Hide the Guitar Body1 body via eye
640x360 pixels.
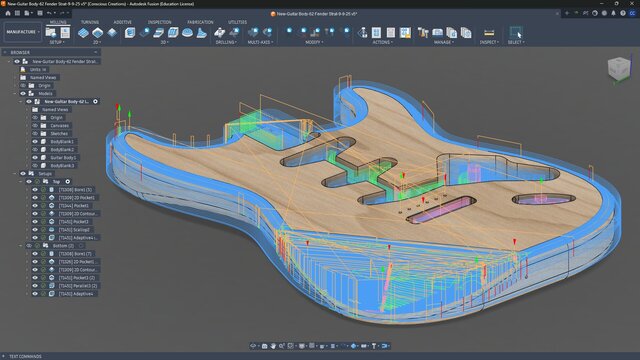(x=35, y=158)
